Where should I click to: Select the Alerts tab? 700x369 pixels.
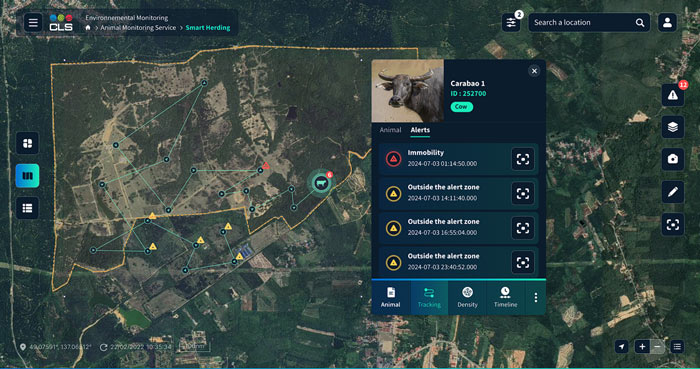[x=420, y=130]
